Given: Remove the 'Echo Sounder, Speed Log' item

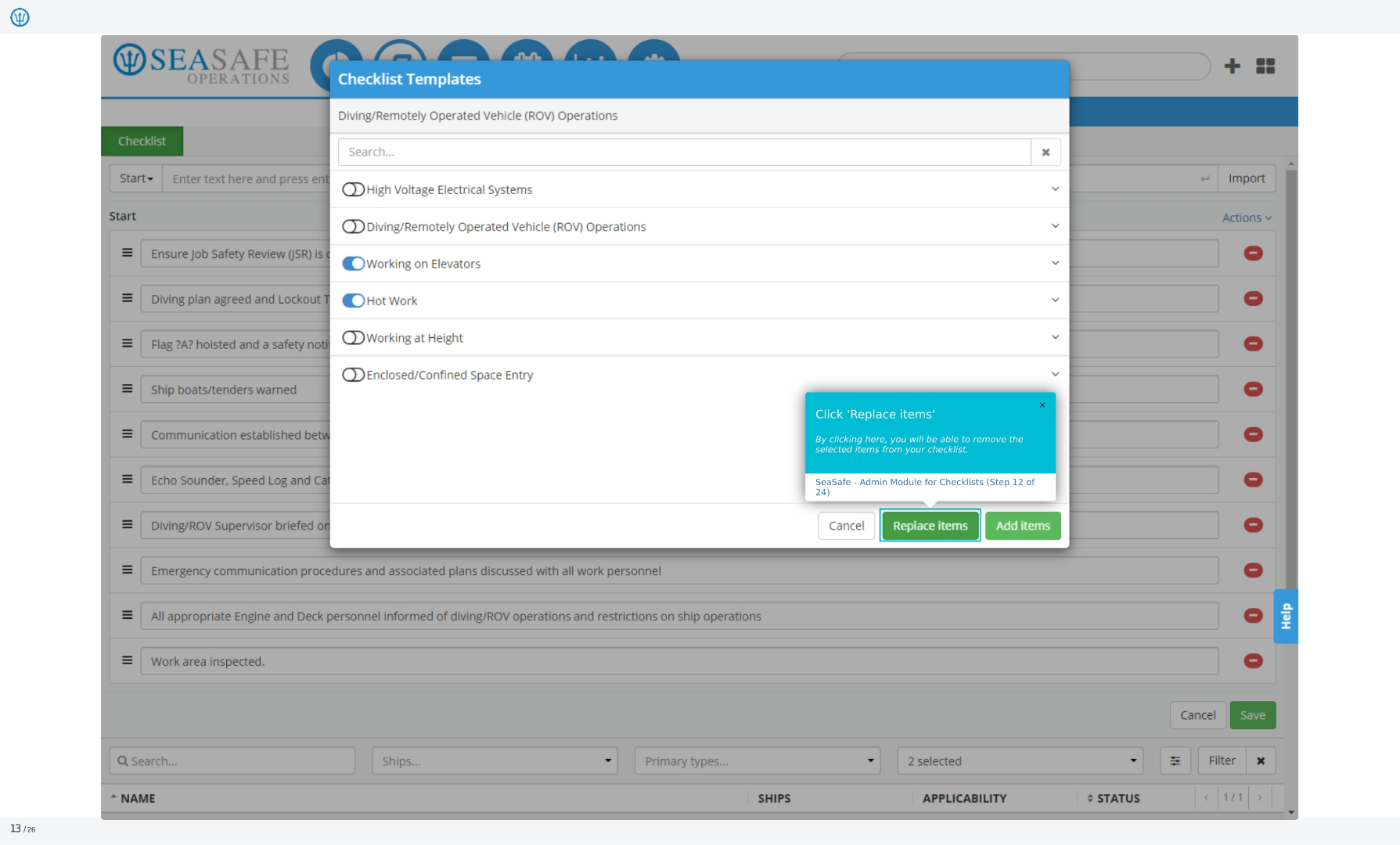Looking at the screenshot, I should point(1253,480).
